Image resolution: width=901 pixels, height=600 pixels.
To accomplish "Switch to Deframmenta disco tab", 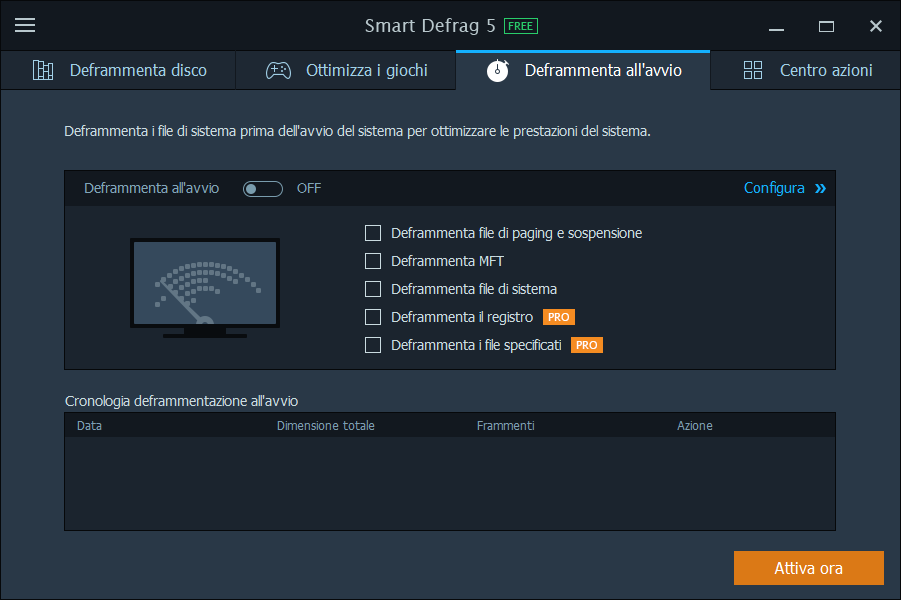I will pos(118,70).
